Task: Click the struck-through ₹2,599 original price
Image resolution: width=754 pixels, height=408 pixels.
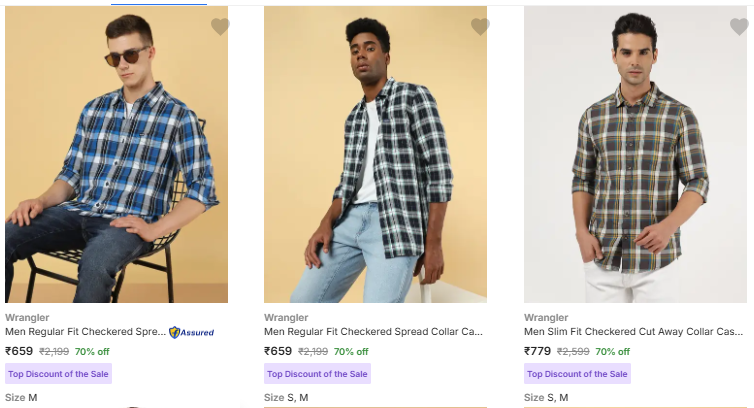Action: (573, 352)
